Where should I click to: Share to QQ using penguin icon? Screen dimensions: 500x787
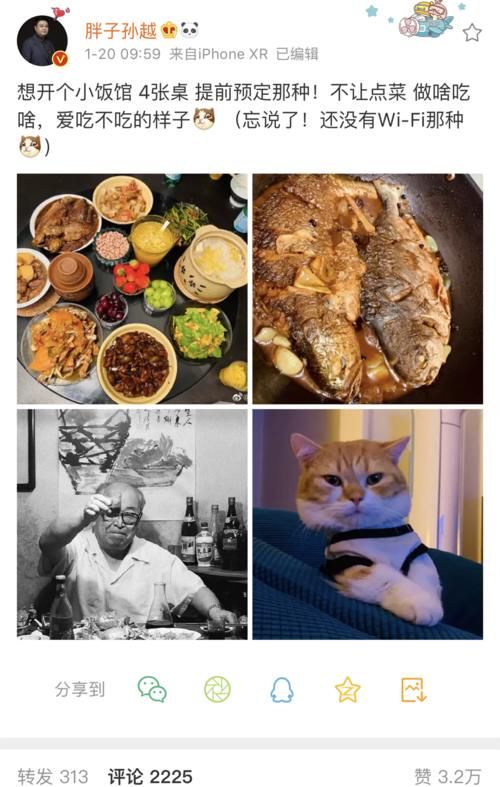(x=282, y=690)
